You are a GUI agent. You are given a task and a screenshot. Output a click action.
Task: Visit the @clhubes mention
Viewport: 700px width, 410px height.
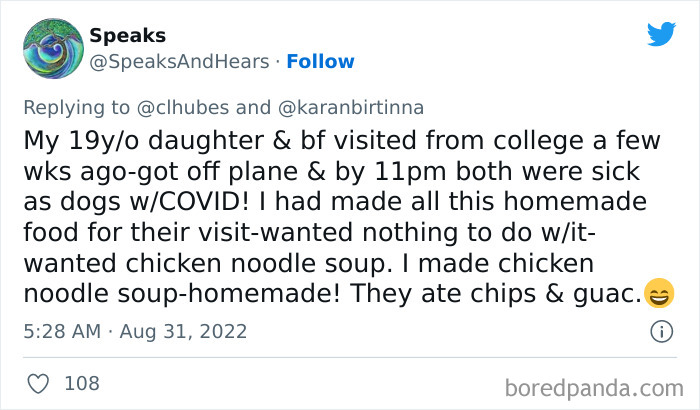[x=183, y=108]
